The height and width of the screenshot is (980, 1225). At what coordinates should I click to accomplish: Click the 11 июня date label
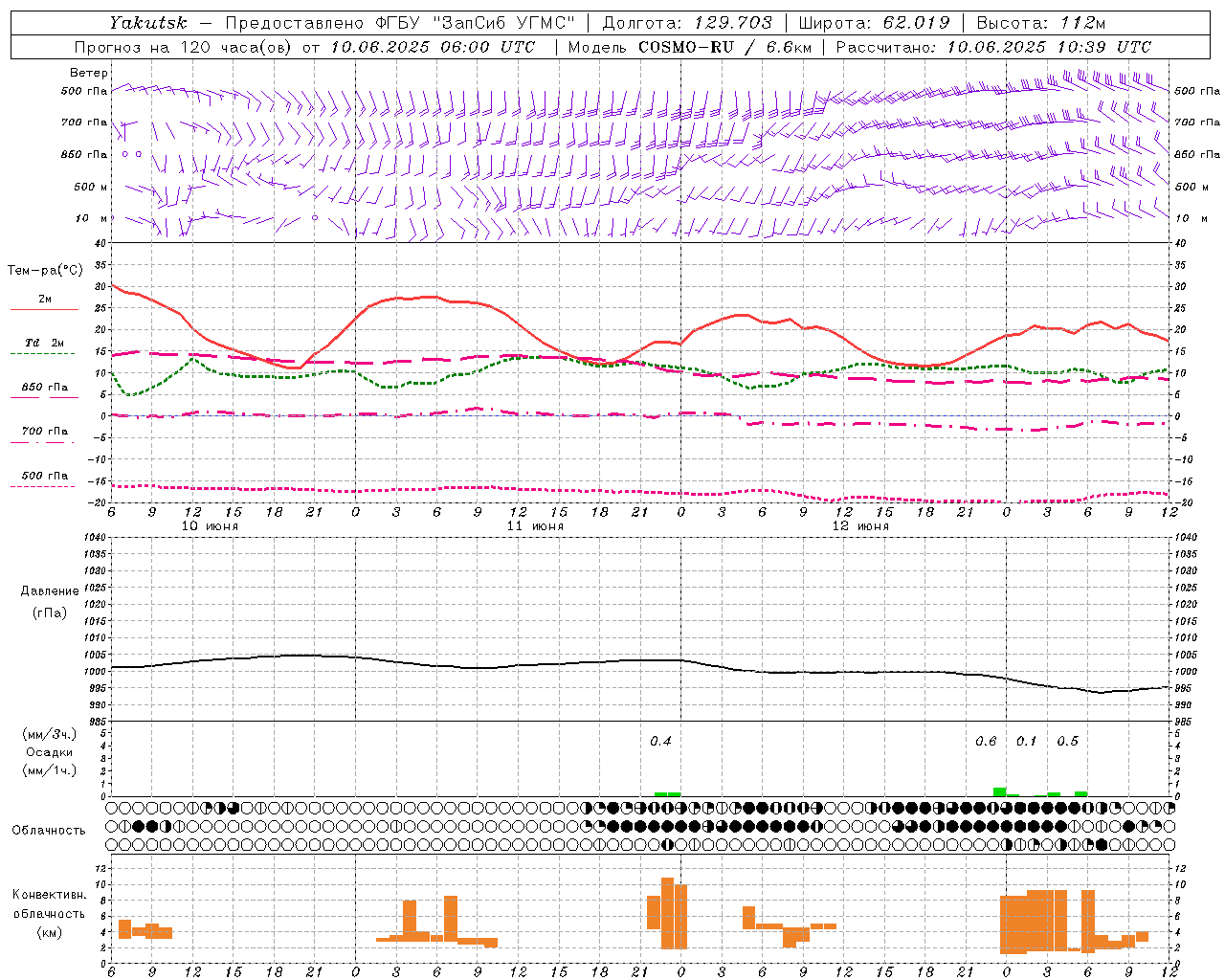pyautogui.click(x=535, y=526)
